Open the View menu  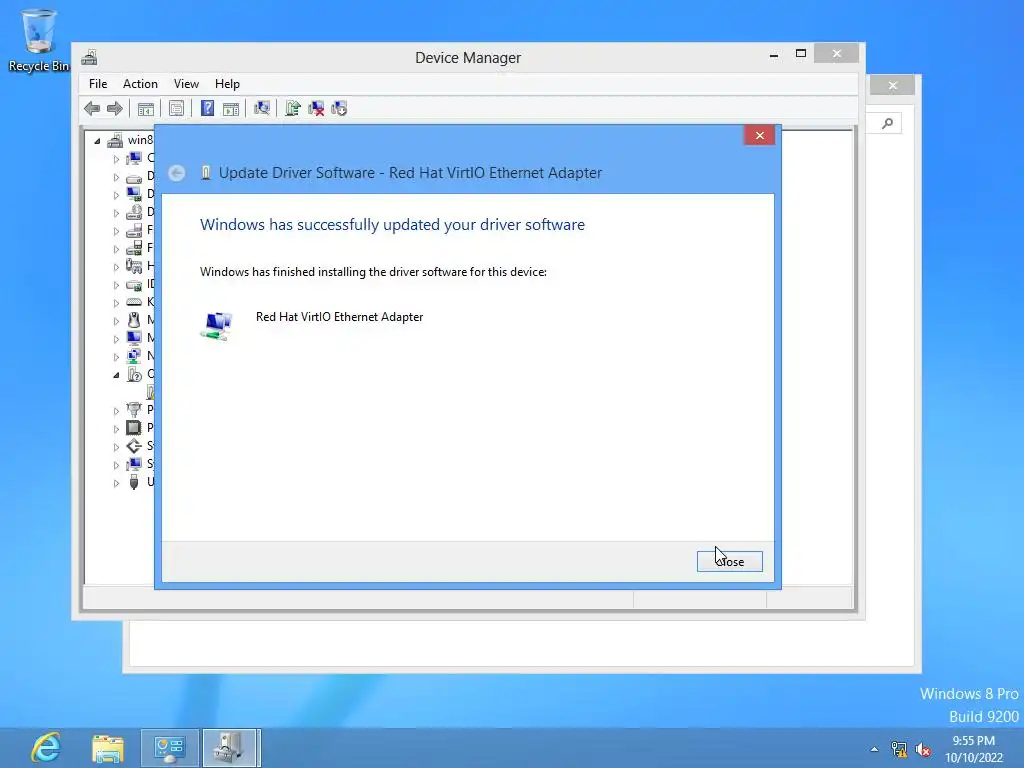pos(186,84)
